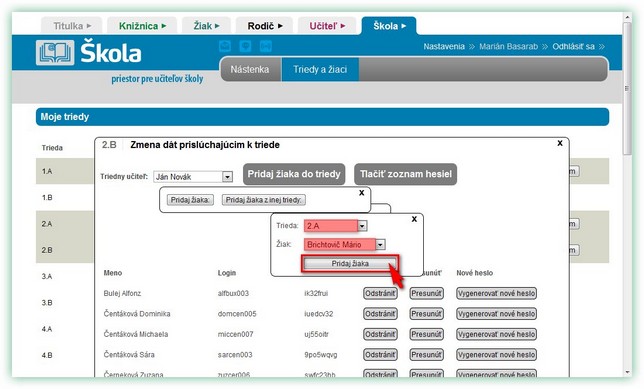644x389 pixels.
Task: Click the login alfbux003
Action: click(x=233, y=293)
